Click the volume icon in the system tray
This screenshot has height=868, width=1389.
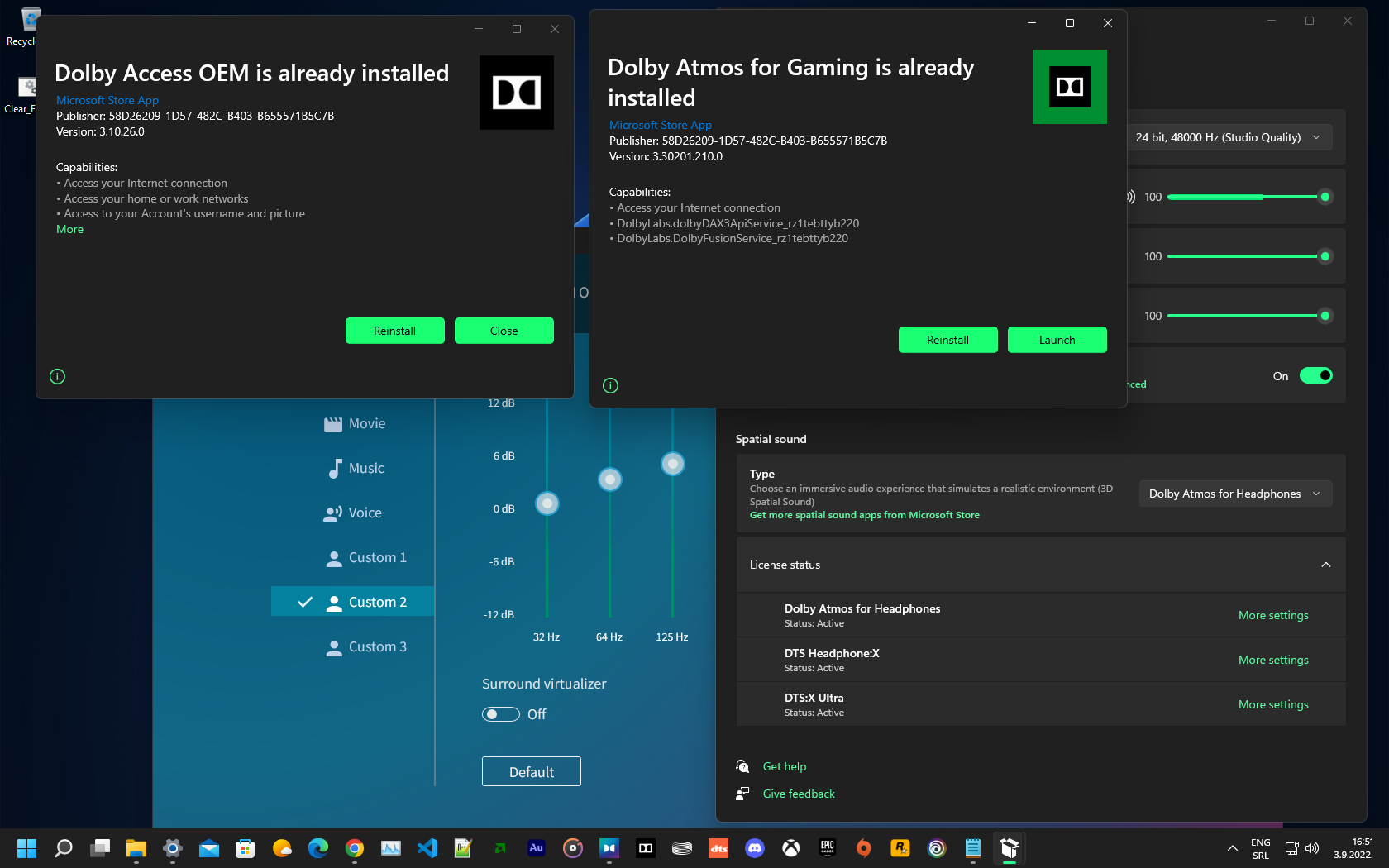1312,848
